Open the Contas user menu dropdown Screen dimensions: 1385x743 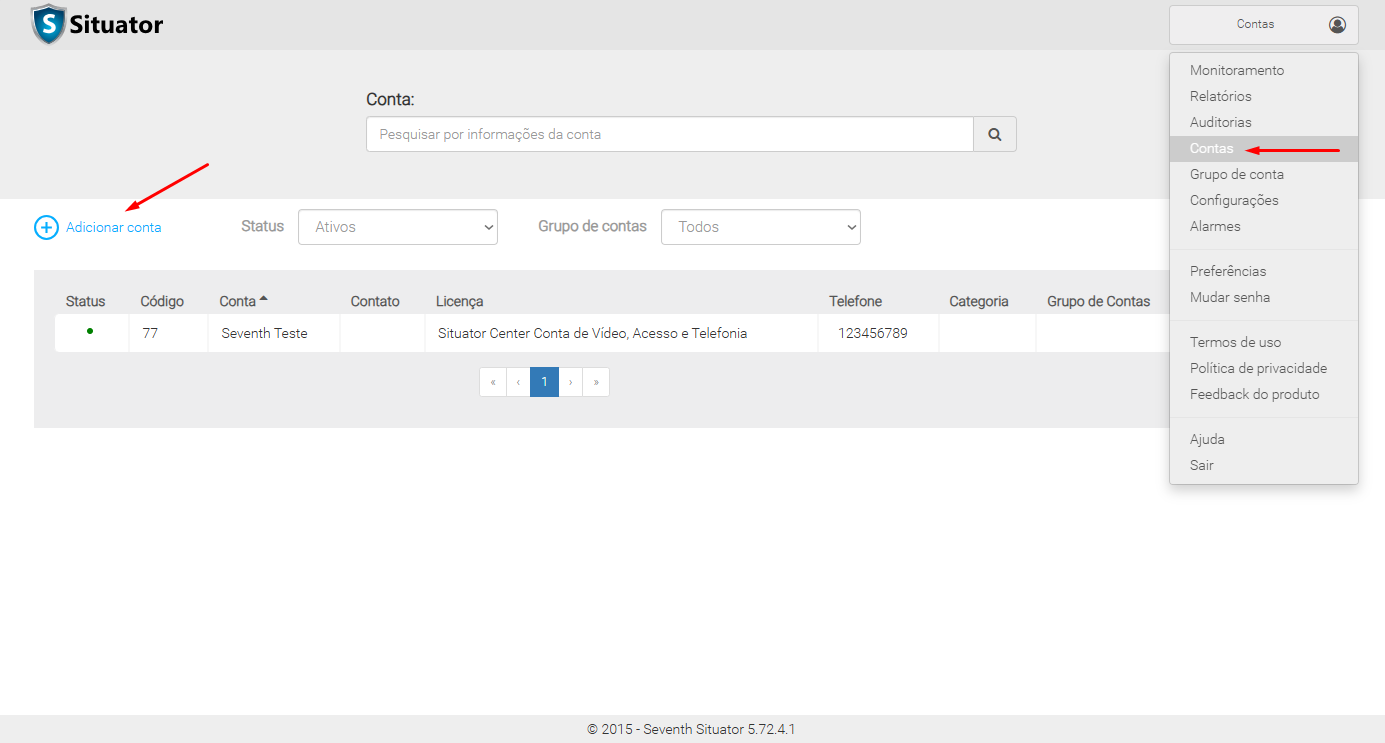pyautogui.click(x=1262, y=25)
